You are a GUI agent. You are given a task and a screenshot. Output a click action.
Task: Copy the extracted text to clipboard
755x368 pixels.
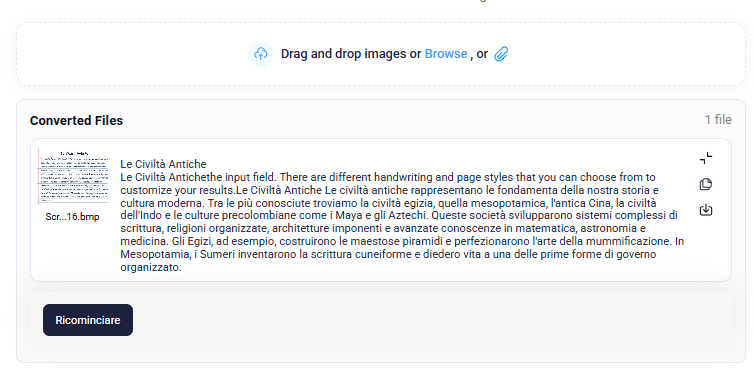click(x=705, y=184)
